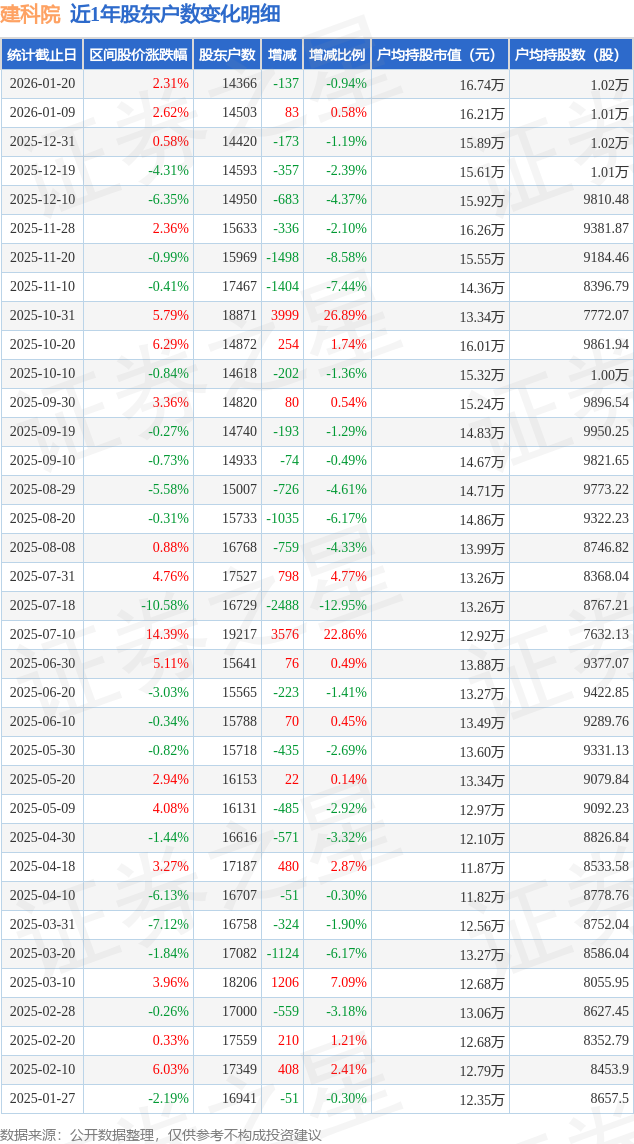Select the 16.74万 market value cell
Image resolution: width=634 pixels, height=1144 pixels.
pos(482,85)
